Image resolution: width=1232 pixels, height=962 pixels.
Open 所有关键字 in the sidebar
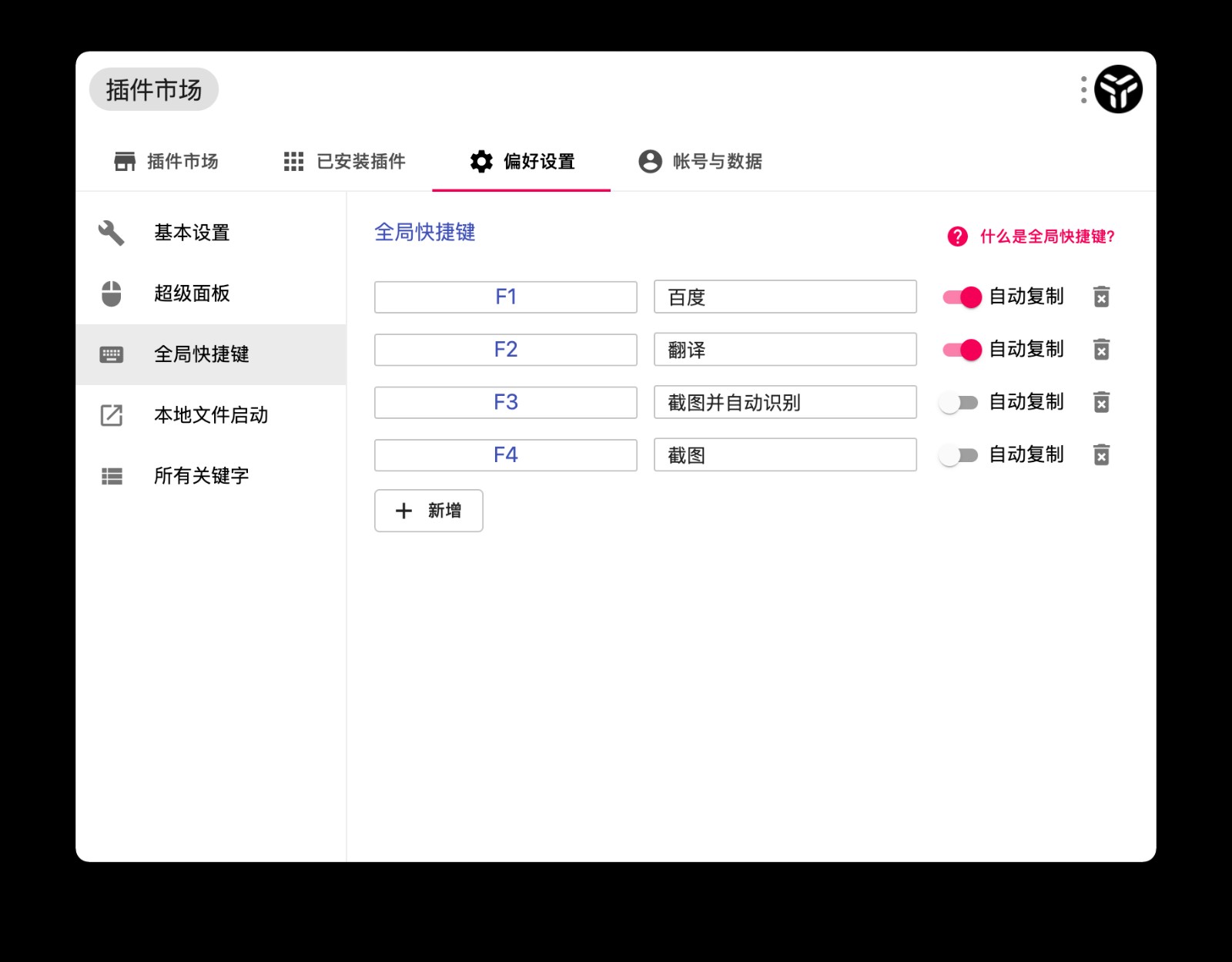click(211, 476)
